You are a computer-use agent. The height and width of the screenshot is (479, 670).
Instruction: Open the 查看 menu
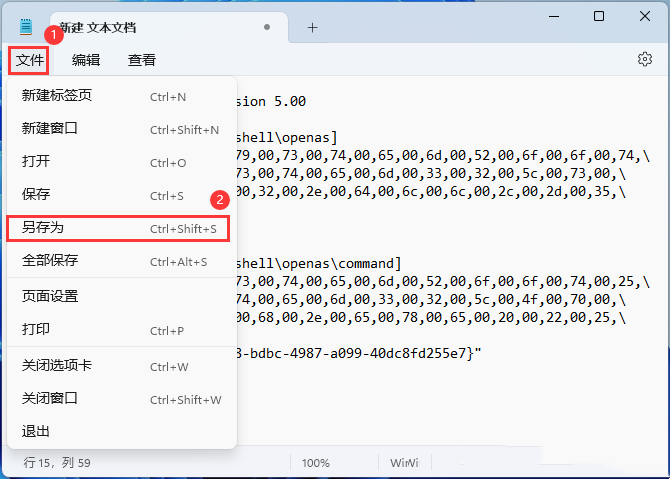click(x=142, y=60)
